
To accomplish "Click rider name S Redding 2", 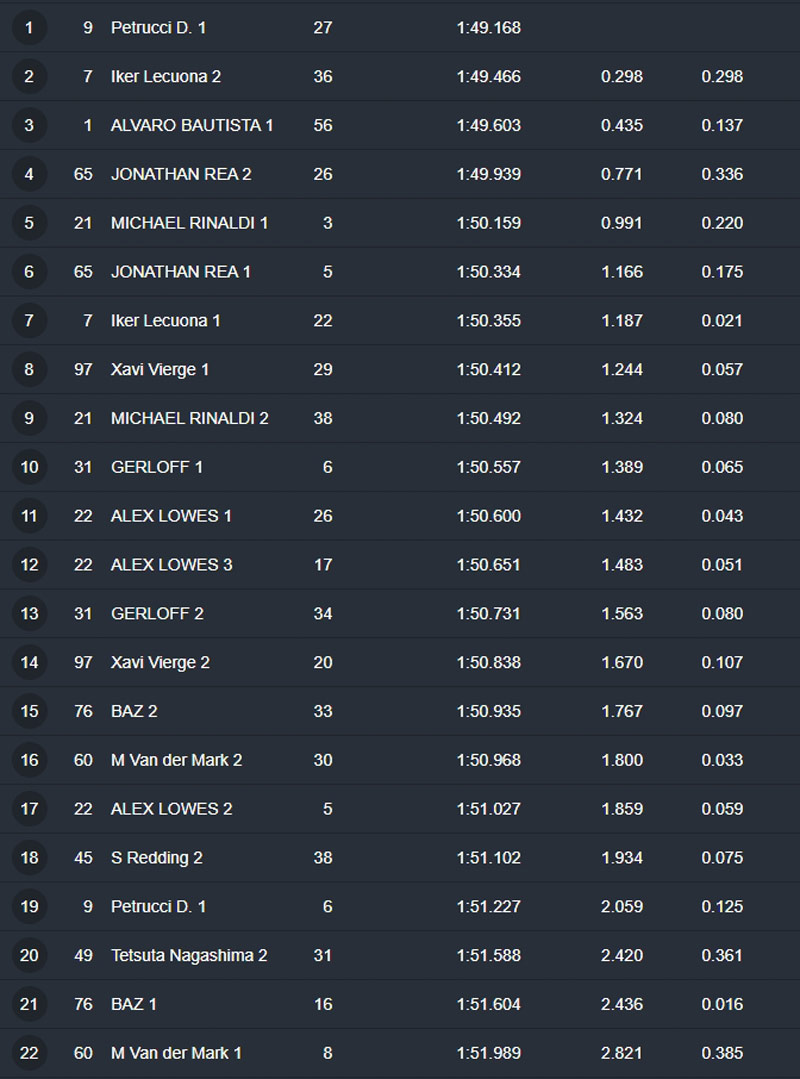I will pyautogui.click(x=157, y=858).
